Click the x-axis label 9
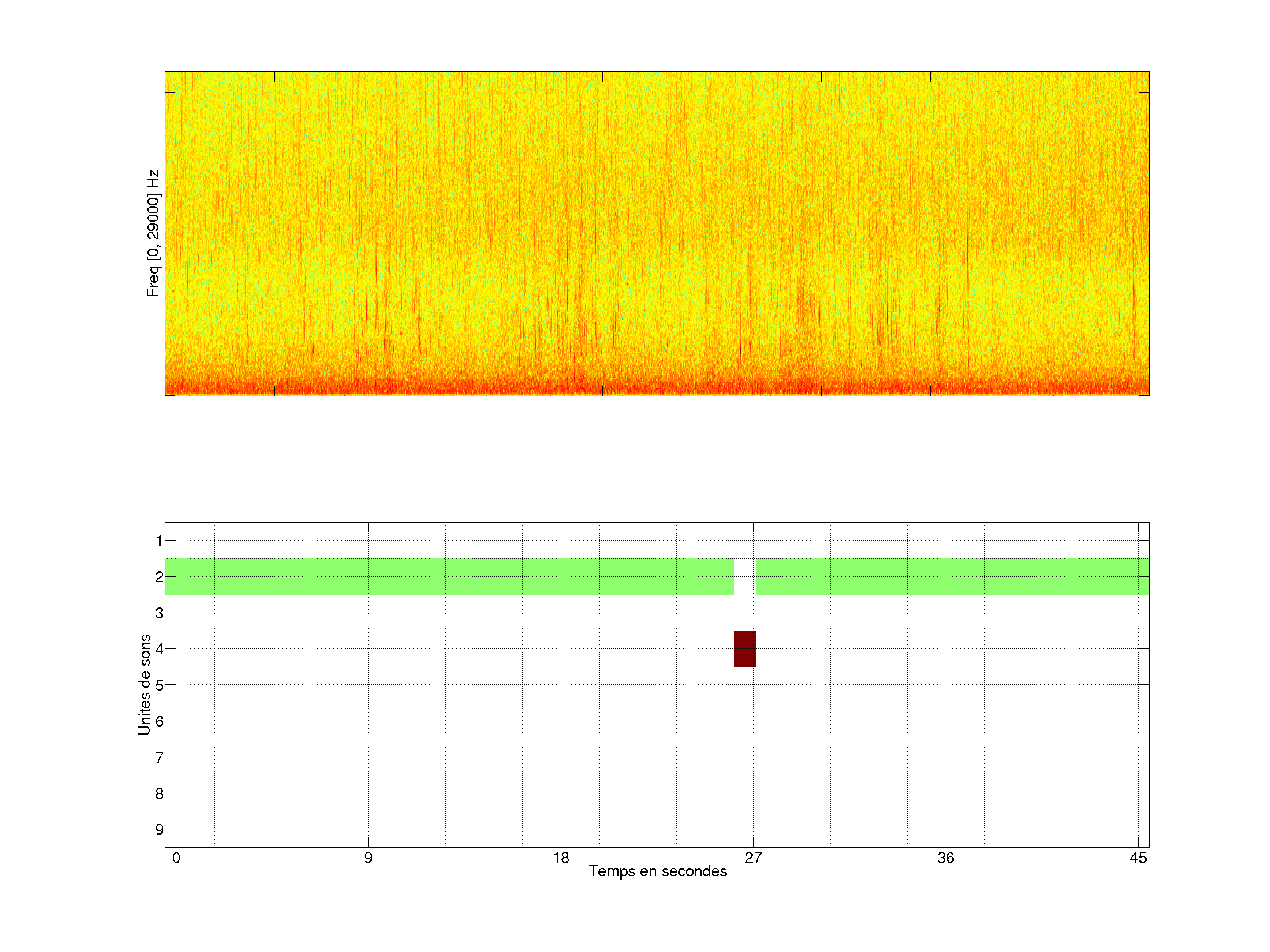 coord(368,858)
